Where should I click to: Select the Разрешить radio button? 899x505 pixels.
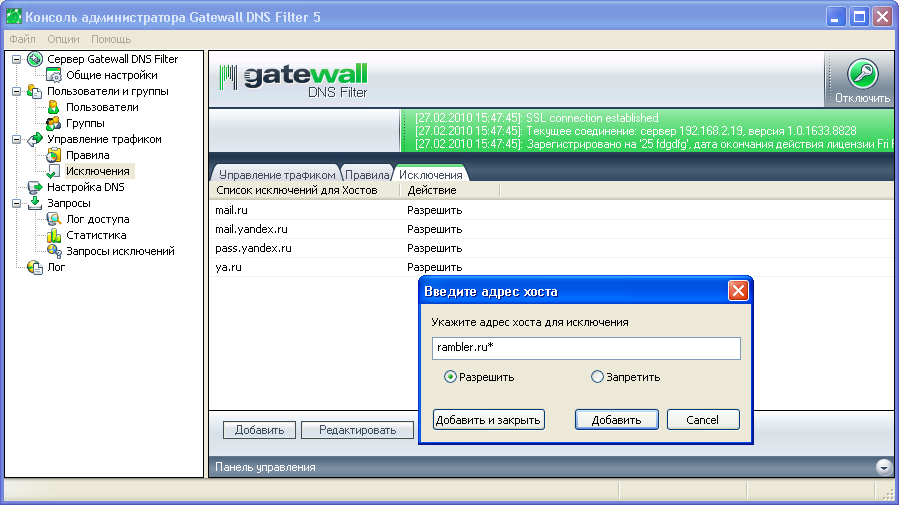click(x=450, y=377)
